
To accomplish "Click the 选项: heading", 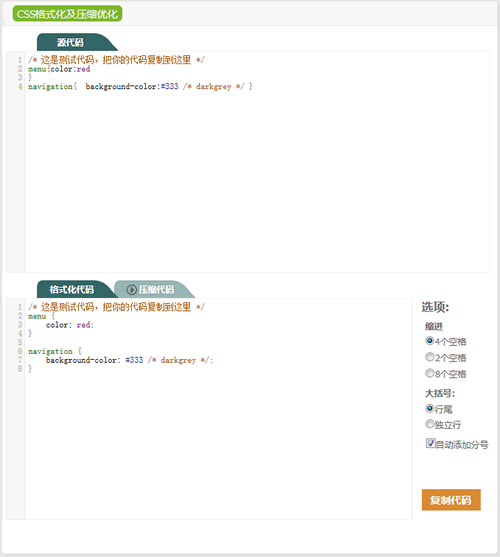I will [x=435, y=307].
